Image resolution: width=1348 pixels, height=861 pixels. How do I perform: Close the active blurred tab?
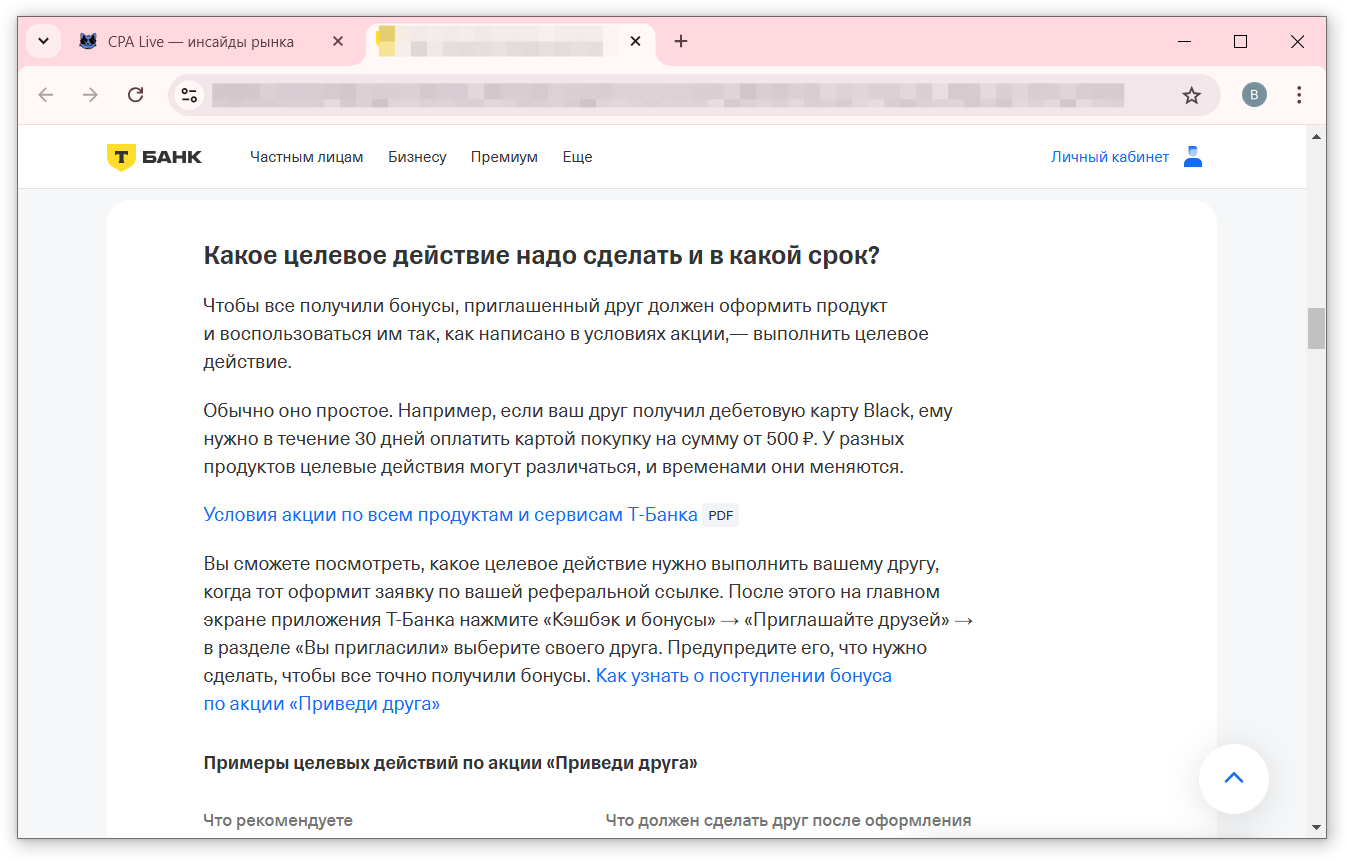(x=635, y=42)
